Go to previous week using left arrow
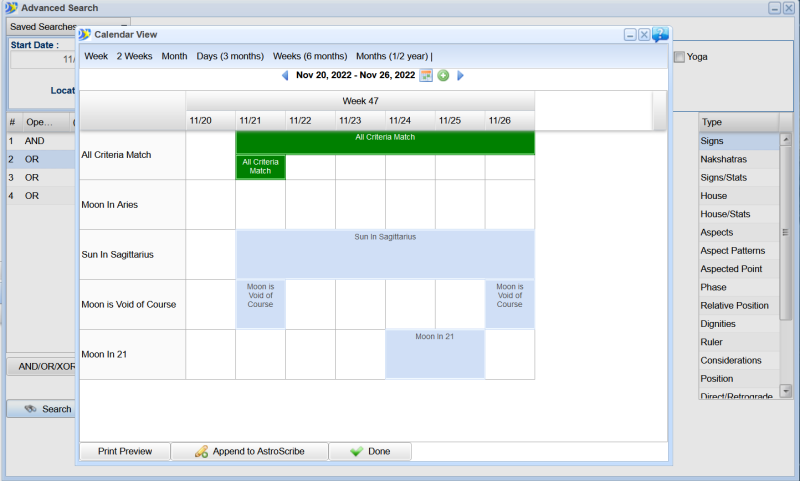800x481 pixels. pyautogui.click(x=285, y=75)
